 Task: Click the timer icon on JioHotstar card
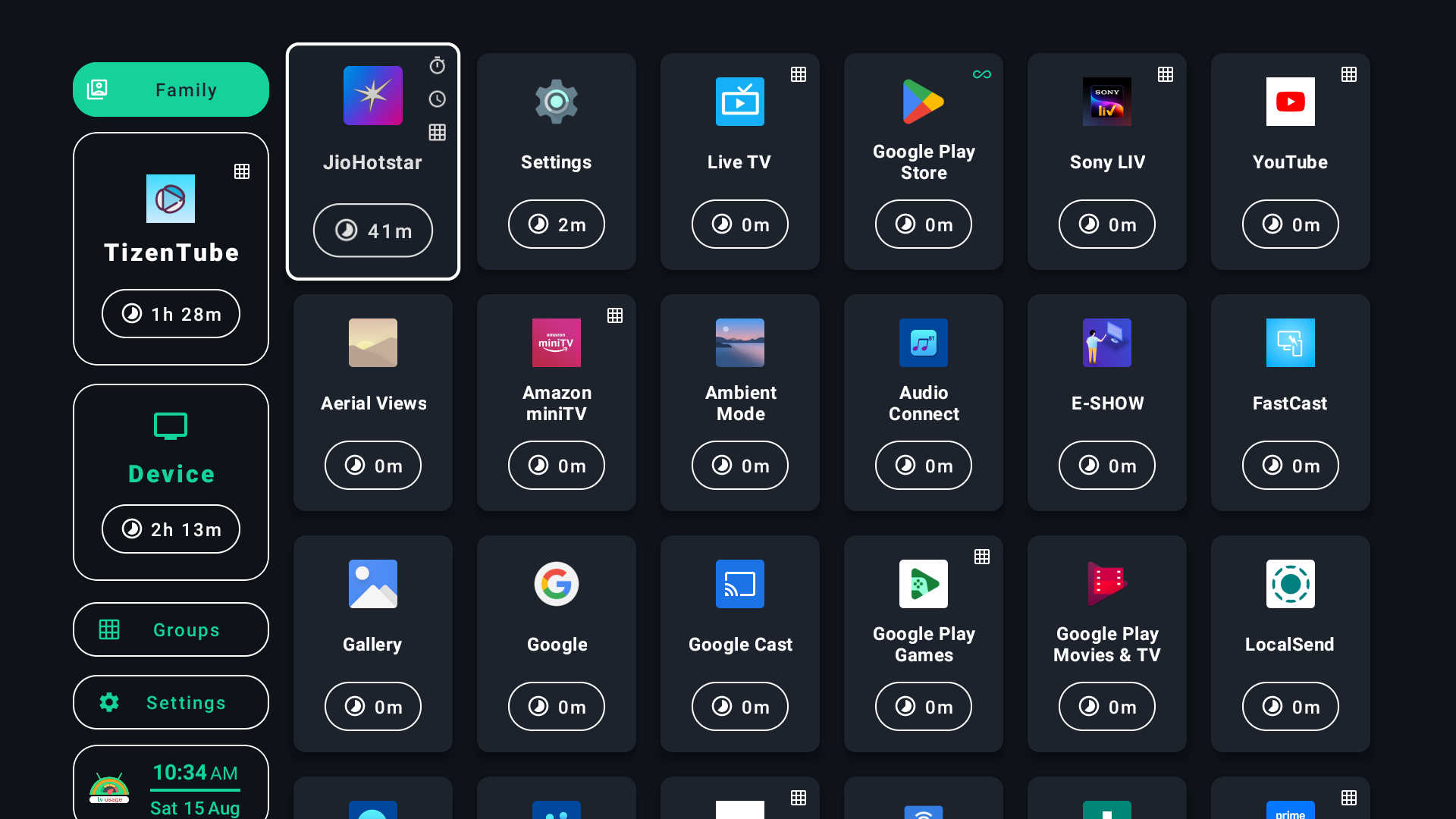coord(438,65)
